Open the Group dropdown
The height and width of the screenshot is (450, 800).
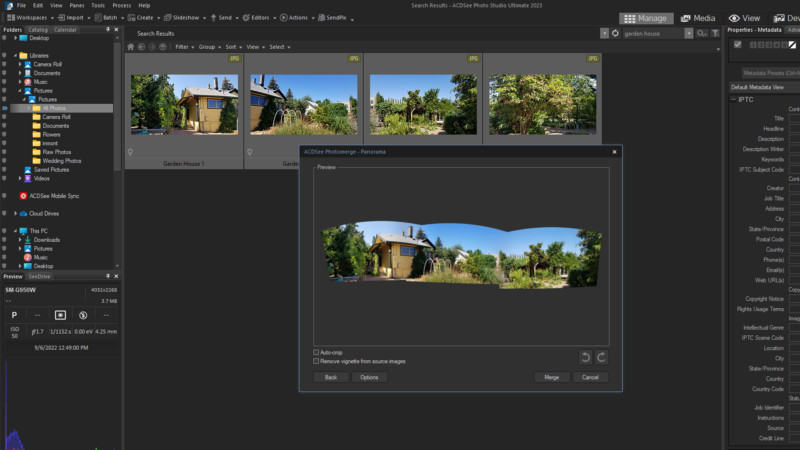(210, 47)
